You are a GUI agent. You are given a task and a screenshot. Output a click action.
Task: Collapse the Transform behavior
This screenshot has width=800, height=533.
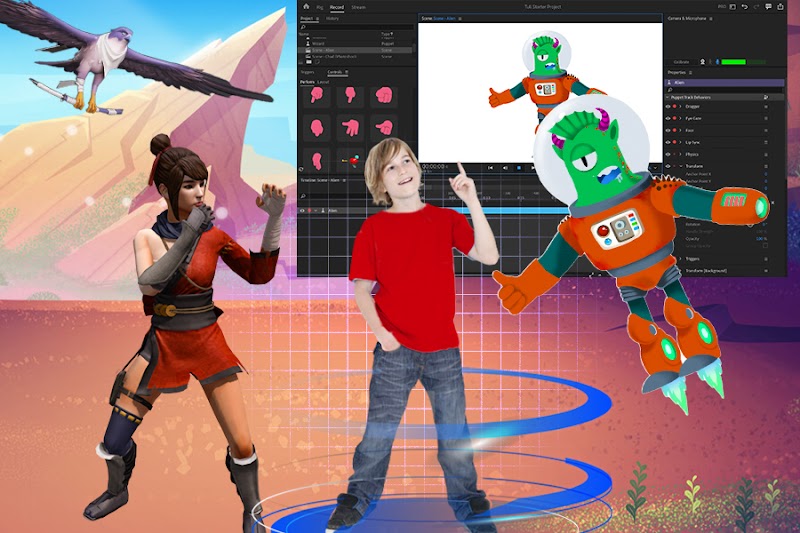(681, 166)
